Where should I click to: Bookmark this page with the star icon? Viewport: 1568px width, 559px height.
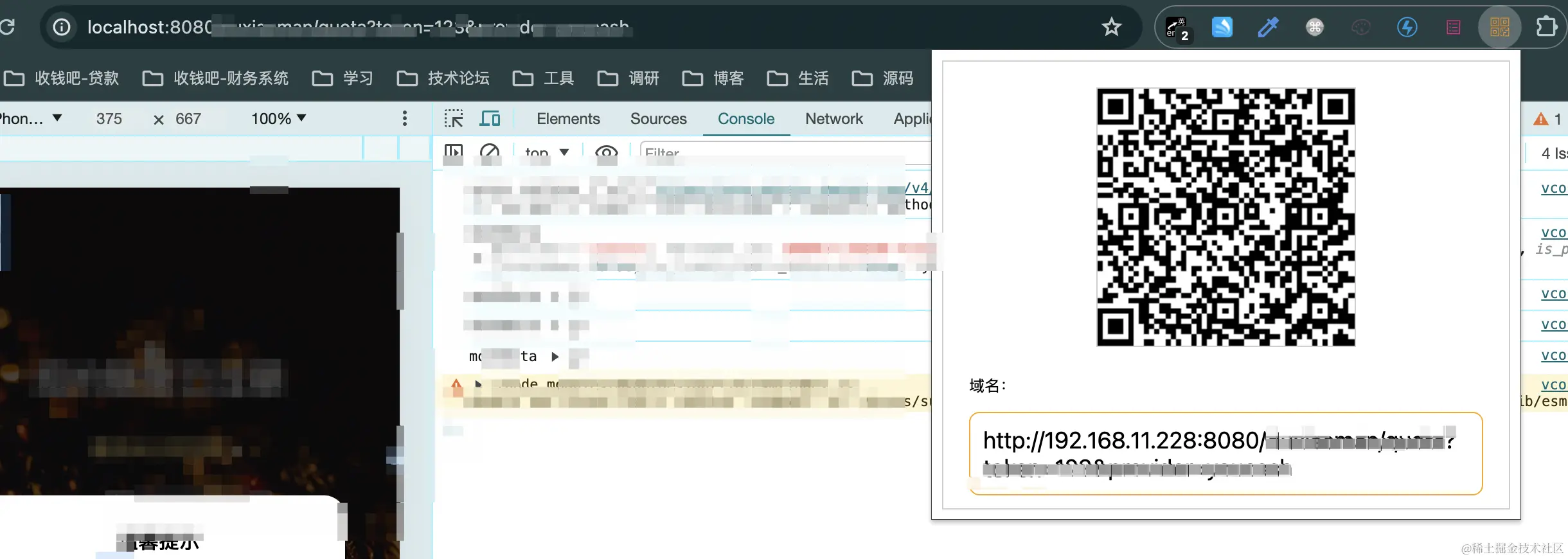(x=1111, y=27)
